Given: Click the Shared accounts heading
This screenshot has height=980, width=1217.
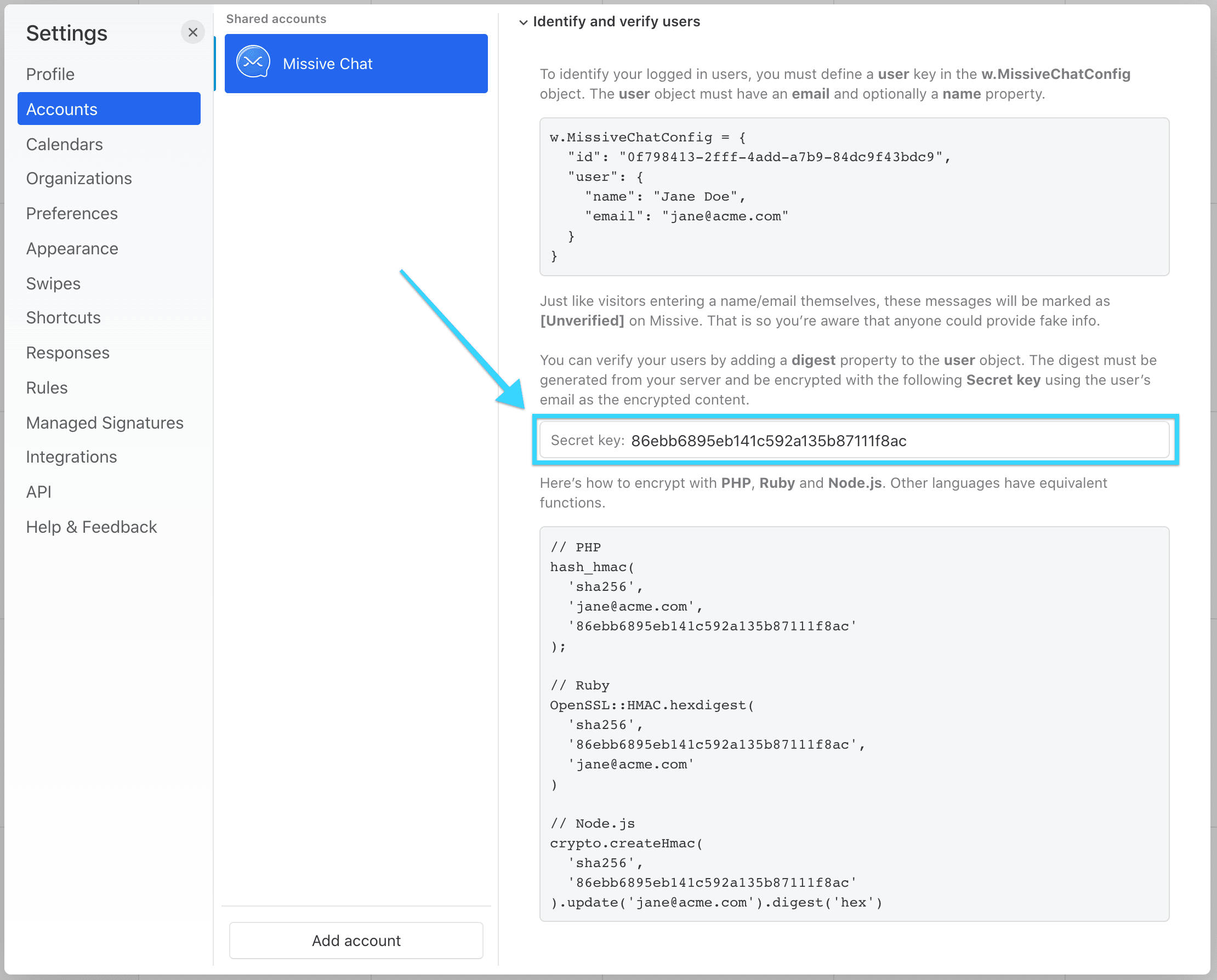Looking at the screenshot, I should pos(276,19).
